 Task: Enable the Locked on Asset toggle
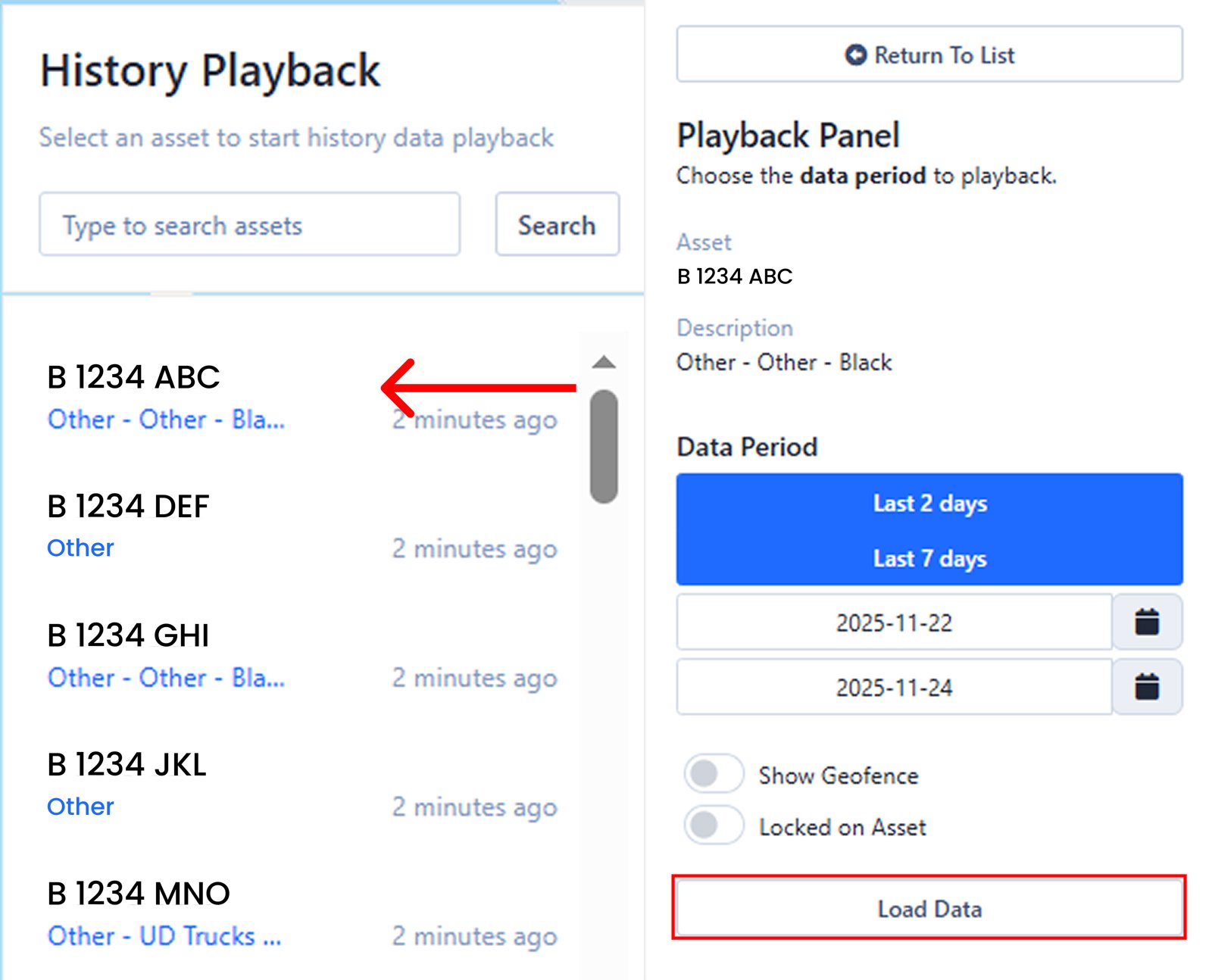tap(713, 826)
